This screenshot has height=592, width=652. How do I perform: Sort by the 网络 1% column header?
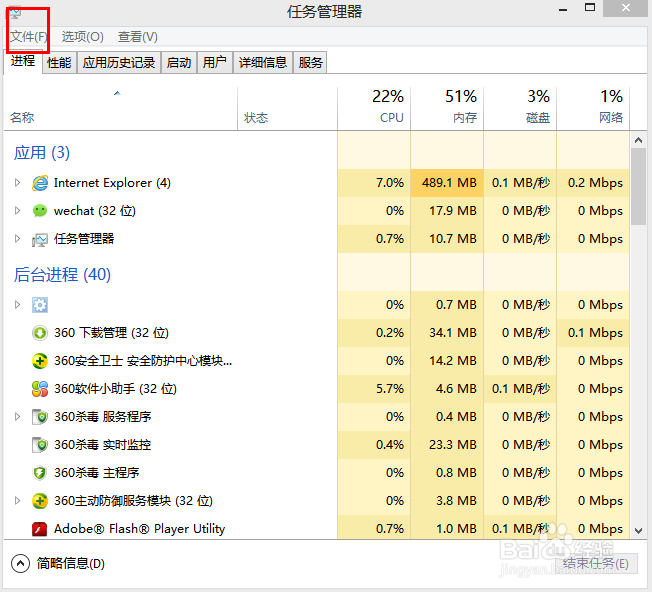(593, 109)
